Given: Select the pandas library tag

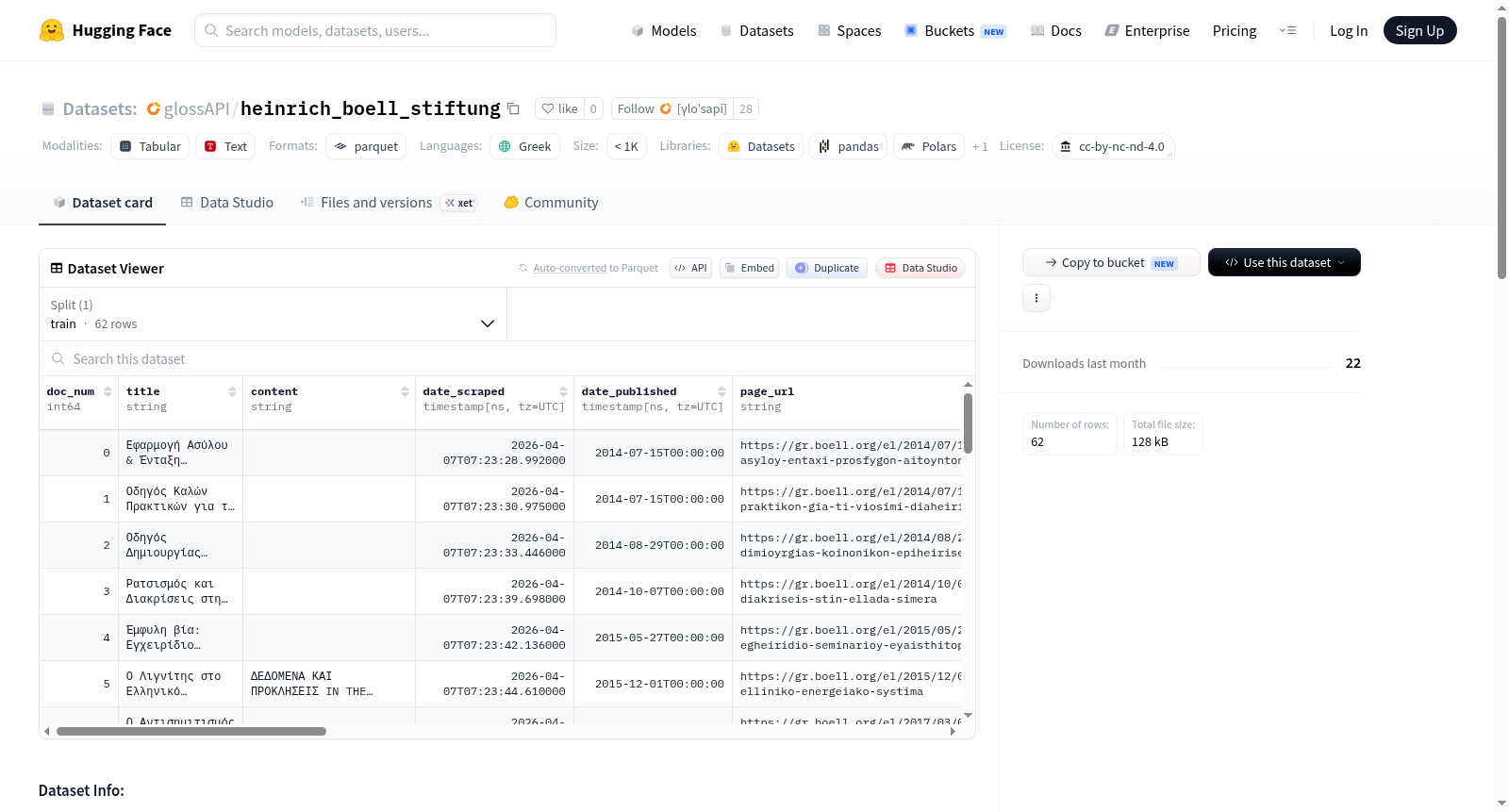Looking at the screenshot, I should click(x=848, y=146).
